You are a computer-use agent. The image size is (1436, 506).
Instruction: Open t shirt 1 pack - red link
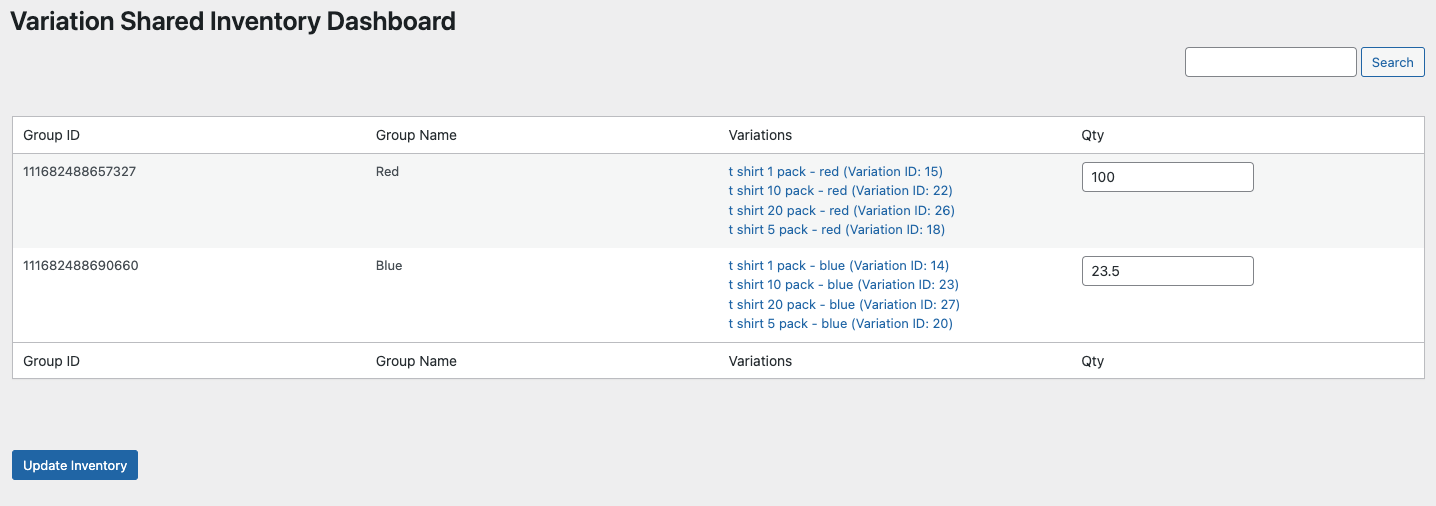coord(835,171)
